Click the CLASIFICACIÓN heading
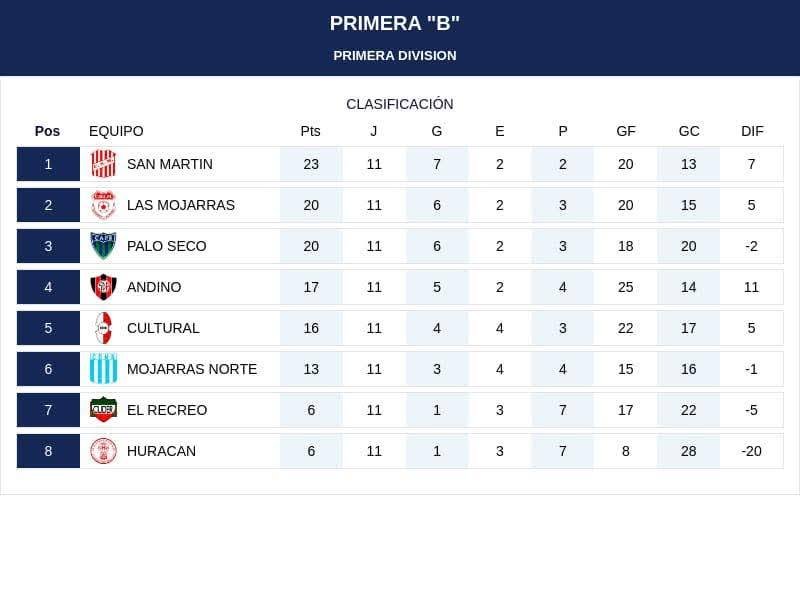The width and height of the screenshot is (800, 600). click(x=399, y=104)
